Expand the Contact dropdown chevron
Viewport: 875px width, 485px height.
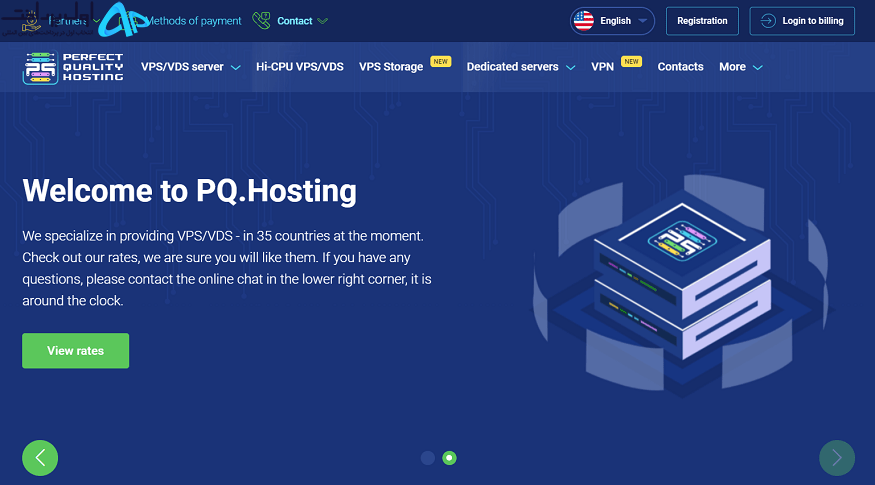(x=323, y=21)
